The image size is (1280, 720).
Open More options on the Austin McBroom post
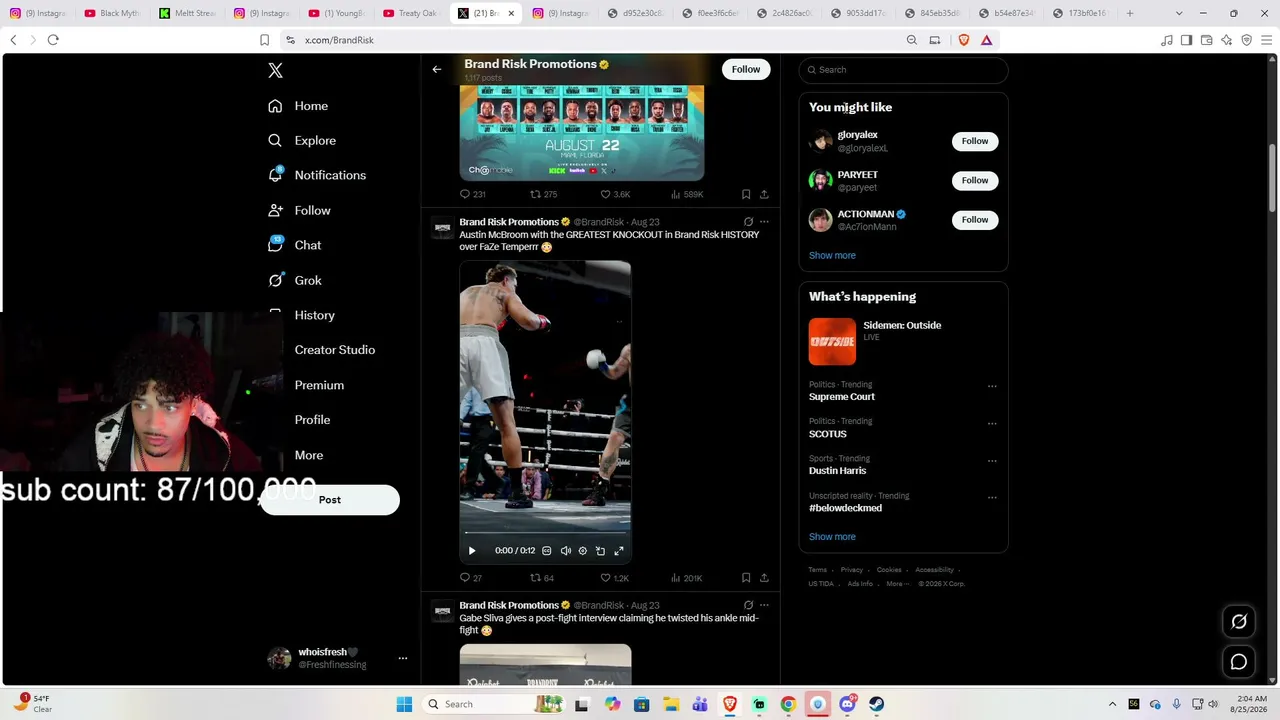(764, 222)
